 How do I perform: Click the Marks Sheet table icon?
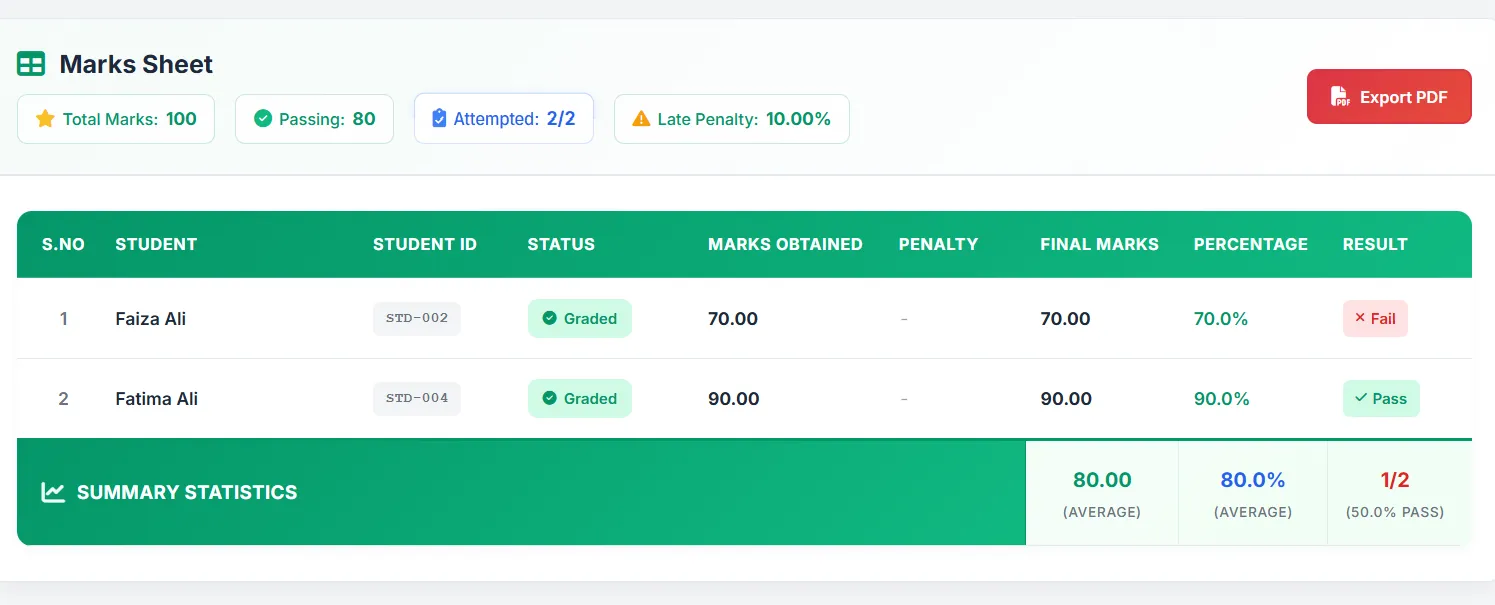(31, 64)
